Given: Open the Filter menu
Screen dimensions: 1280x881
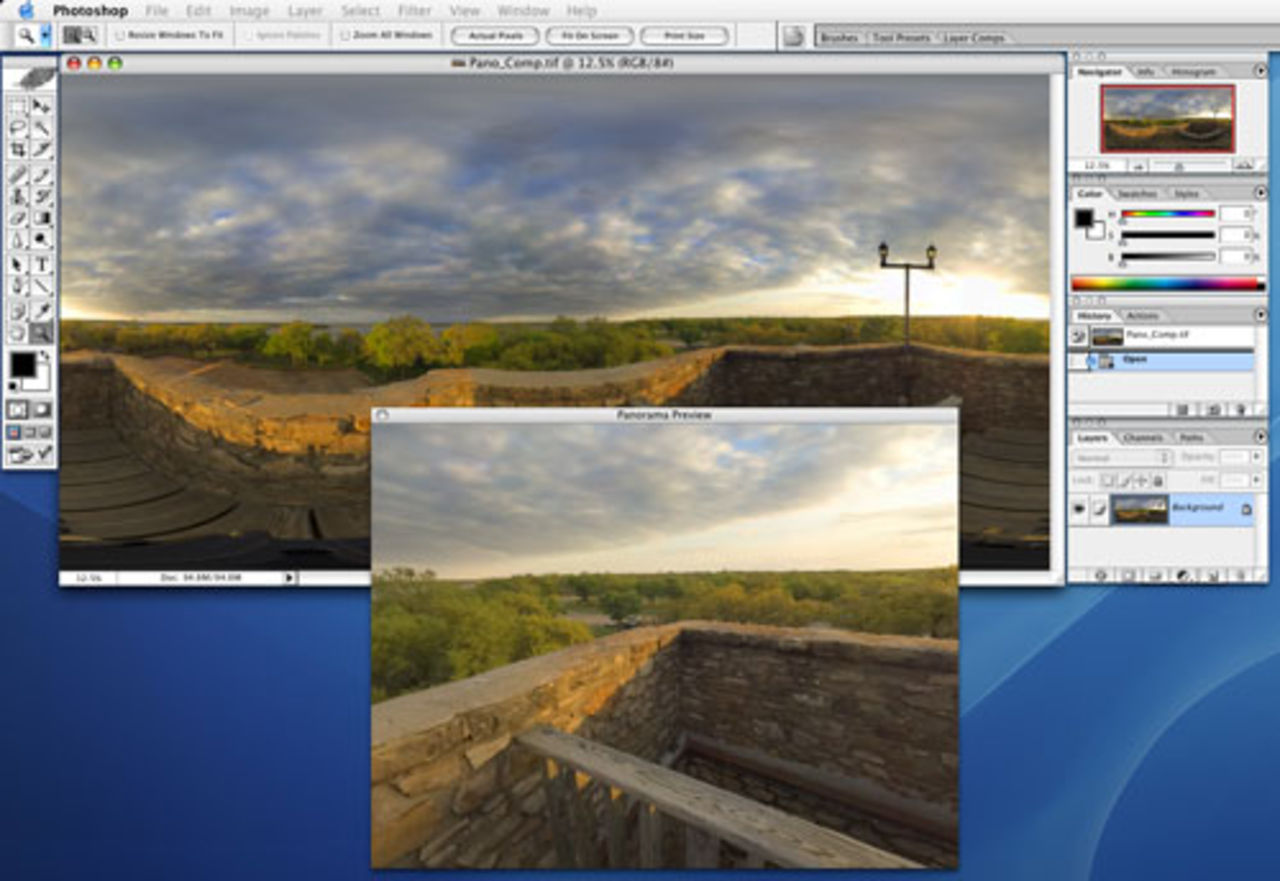Looking at the screenshot, I should pyautogui.click(x=414, y=10).
